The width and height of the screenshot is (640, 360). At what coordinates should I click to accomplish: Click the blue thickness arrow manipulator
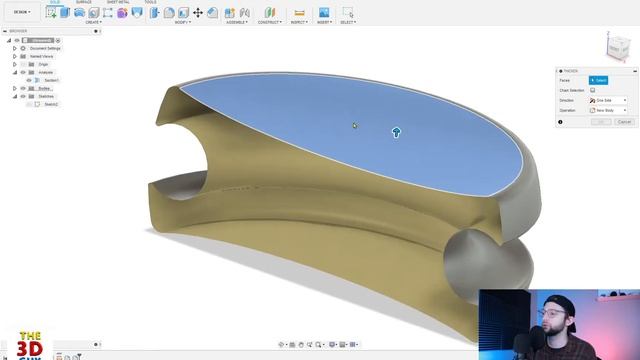point(396,132)
